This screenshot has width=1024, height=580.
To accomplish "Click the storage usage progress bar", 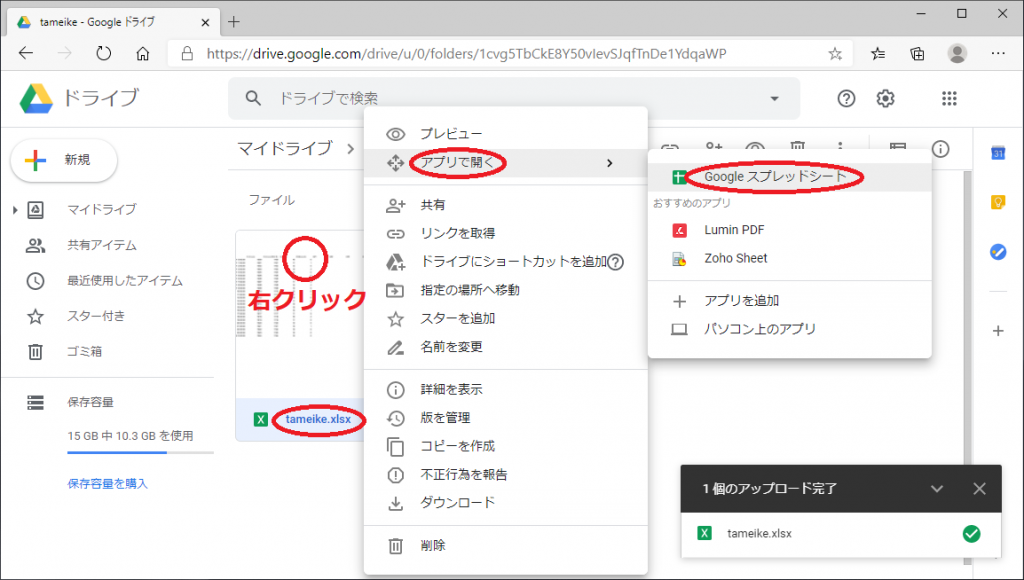I will pyautogui.click(x=140, y=453).
